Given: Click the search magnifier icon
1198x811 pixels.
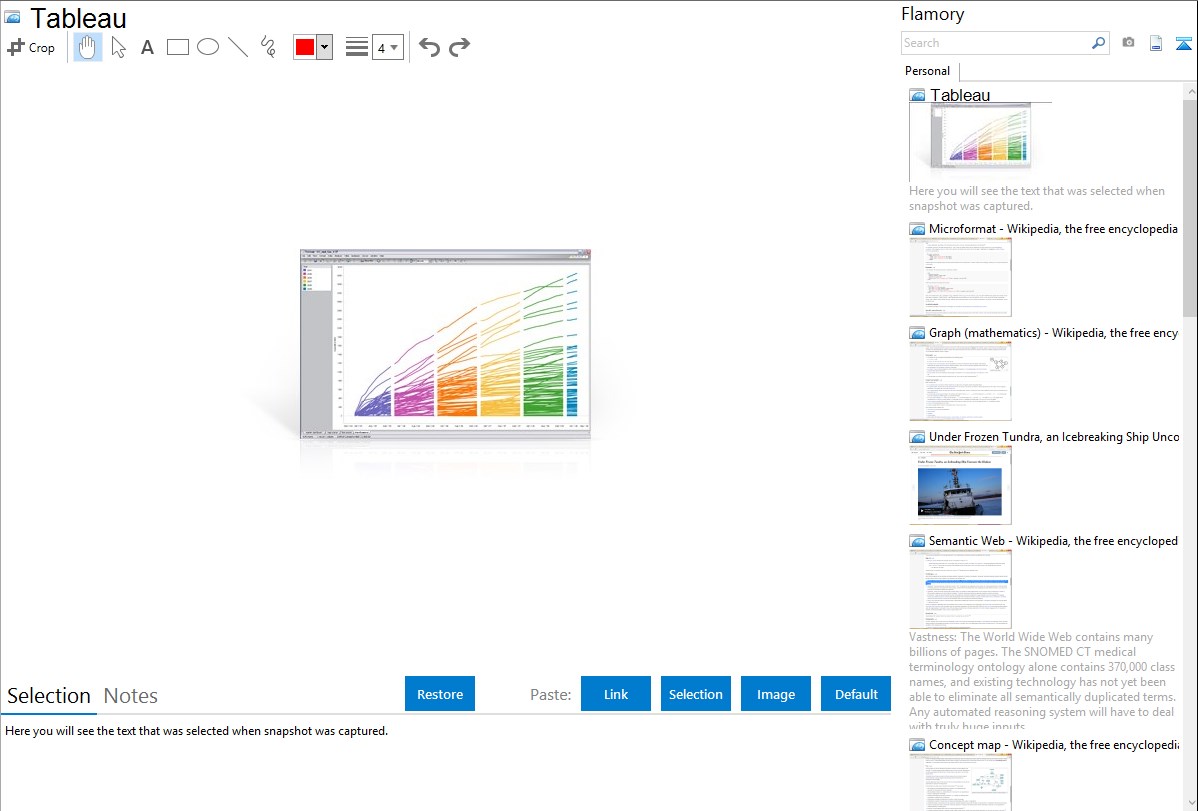Looking at the screenshot, I should tap(1098, 43).
